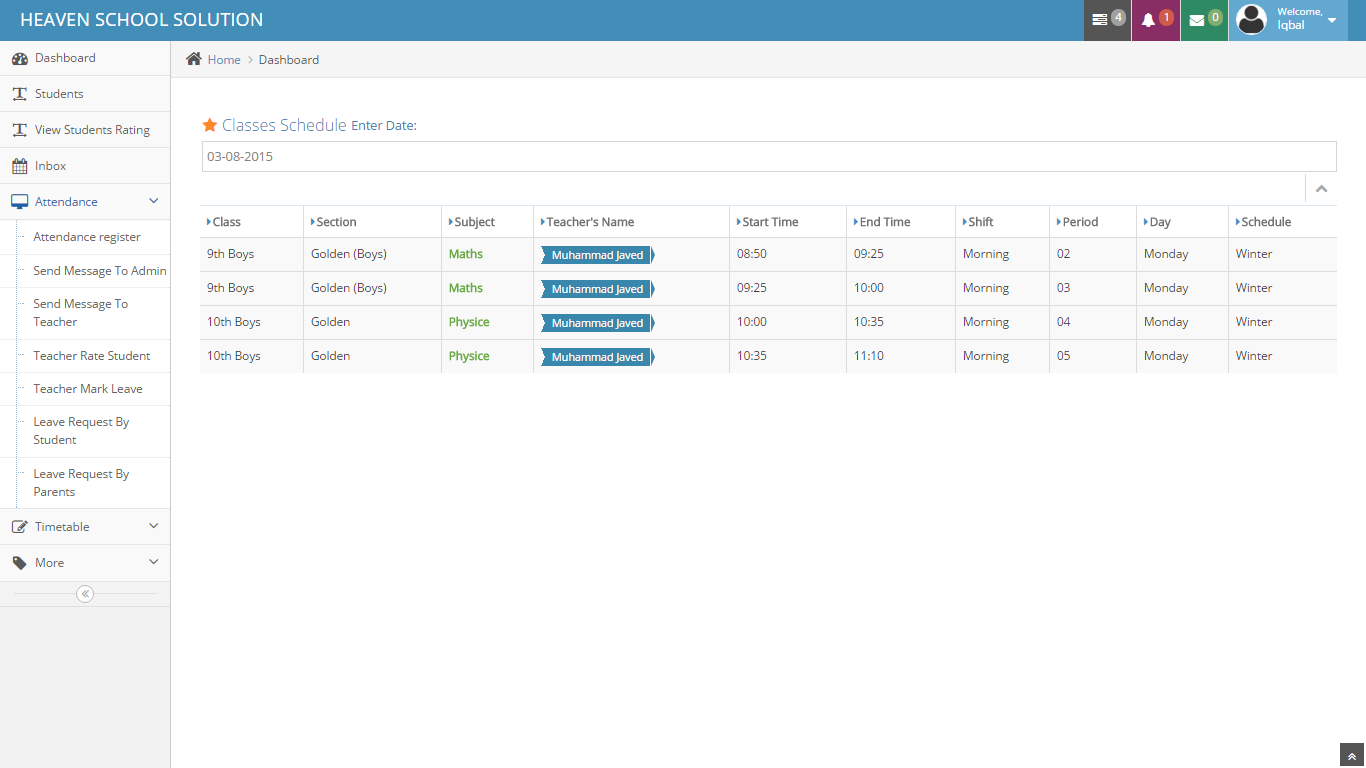Open View Students Rating menu item
Viewport: 1366px width, 768px height.
[x=92, y=130]
